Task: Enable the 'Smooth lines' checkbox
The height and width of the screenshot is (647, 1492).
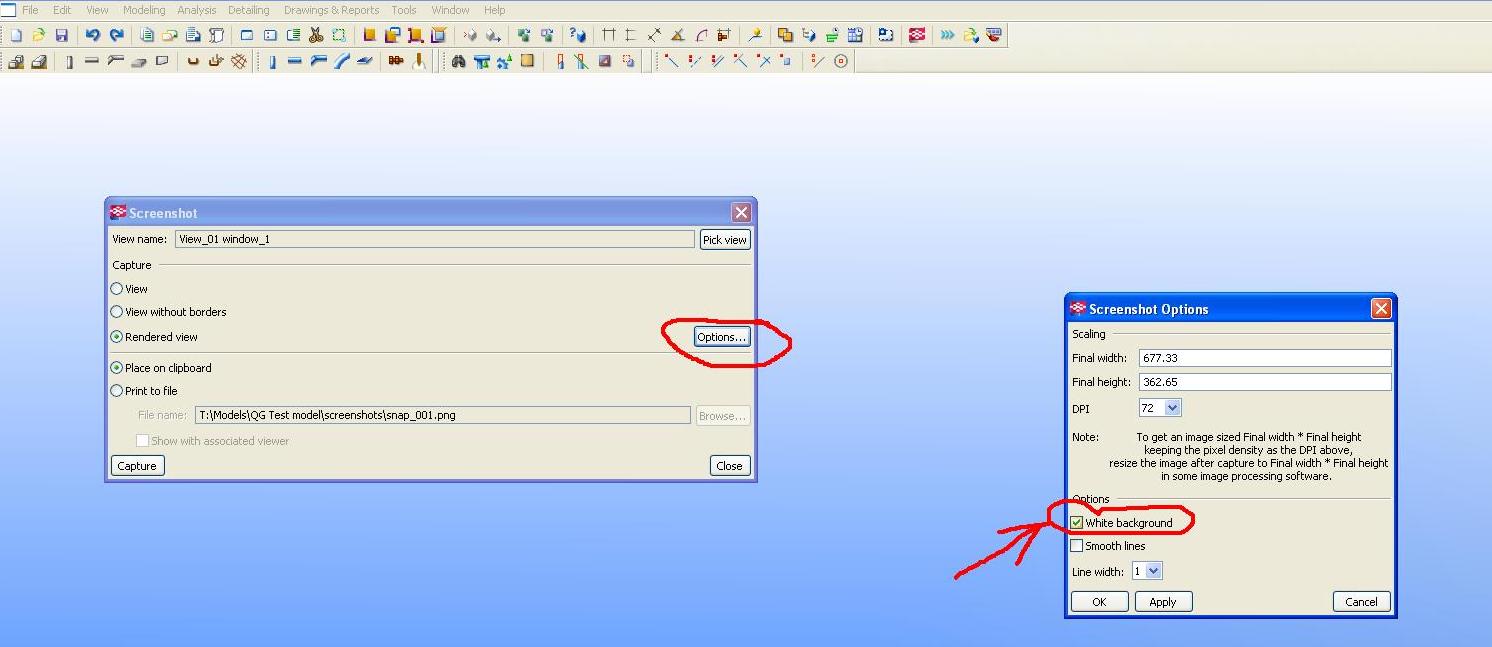Action: point(1077,546)
